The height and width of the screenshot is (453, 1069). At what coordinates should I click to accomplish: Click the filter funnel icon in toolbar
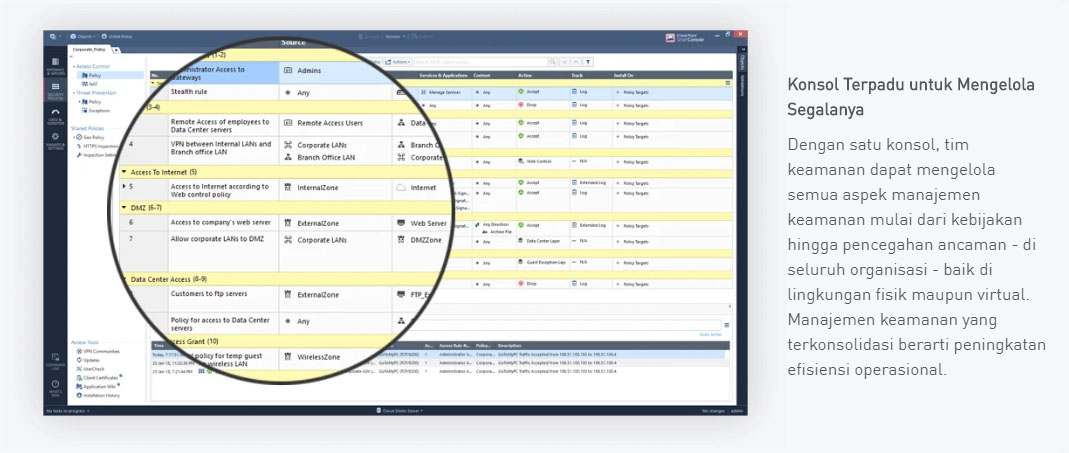coord(588,62)
